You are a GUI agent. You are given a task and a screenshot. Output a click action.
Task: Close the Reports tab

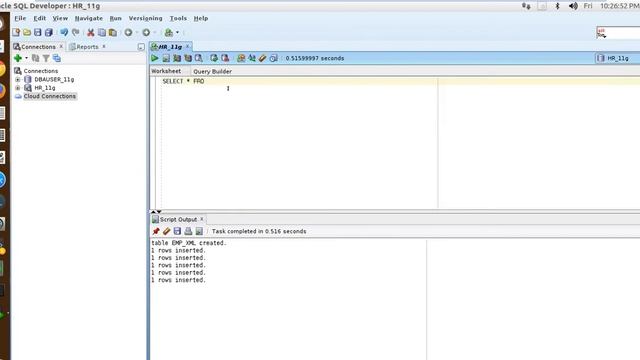pyautogui.click(x=104, y=47)
